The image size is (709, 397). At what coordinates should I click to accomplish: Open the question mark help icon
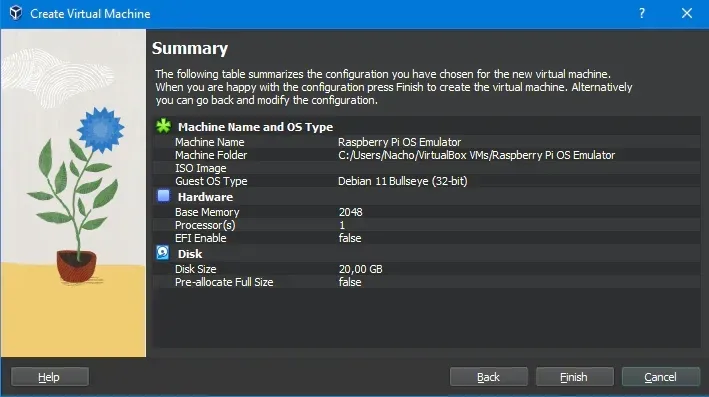[x=642, y=14]
